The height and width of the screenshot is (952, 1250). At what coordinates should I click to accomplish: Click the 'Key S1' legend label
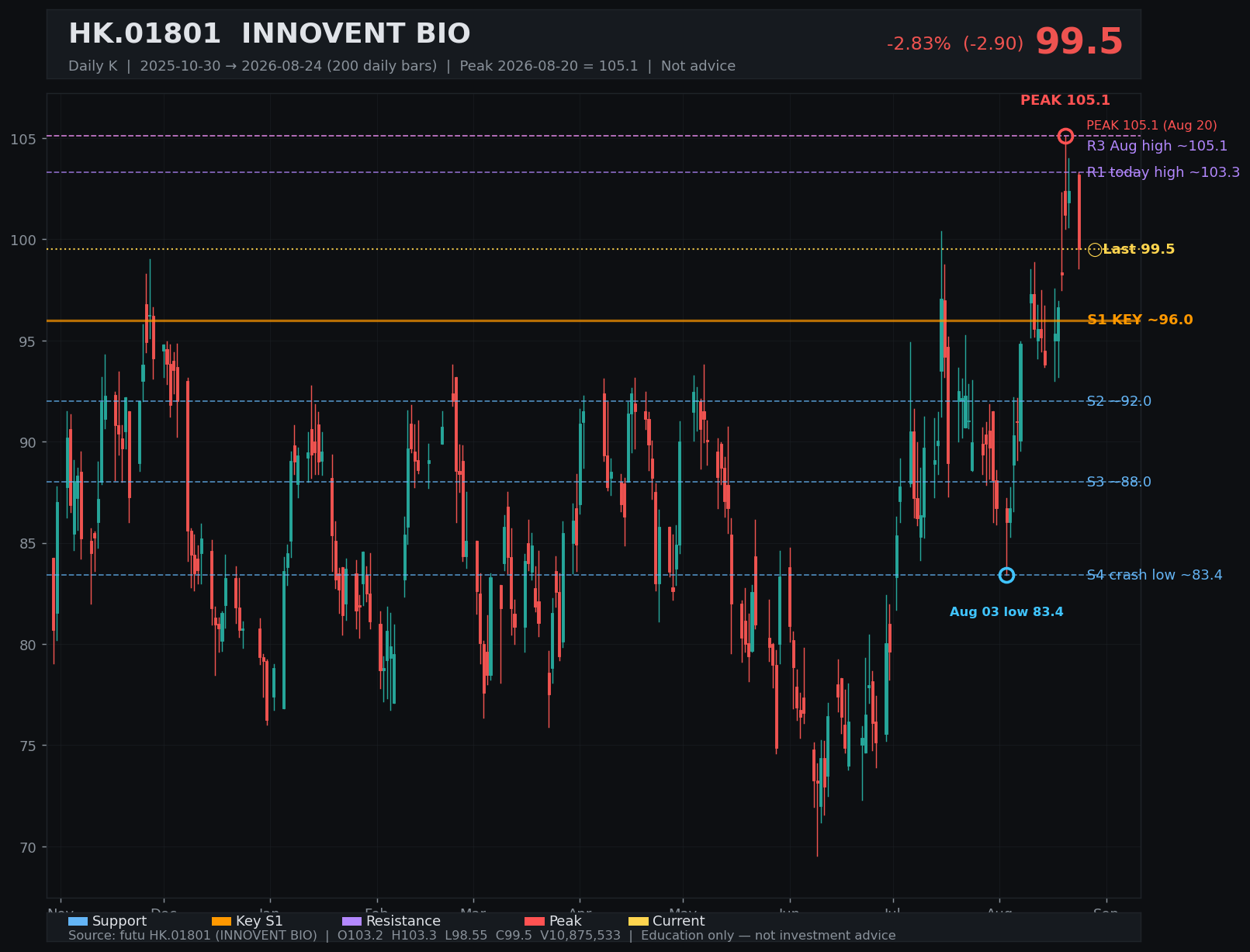(x=259, y=921)
